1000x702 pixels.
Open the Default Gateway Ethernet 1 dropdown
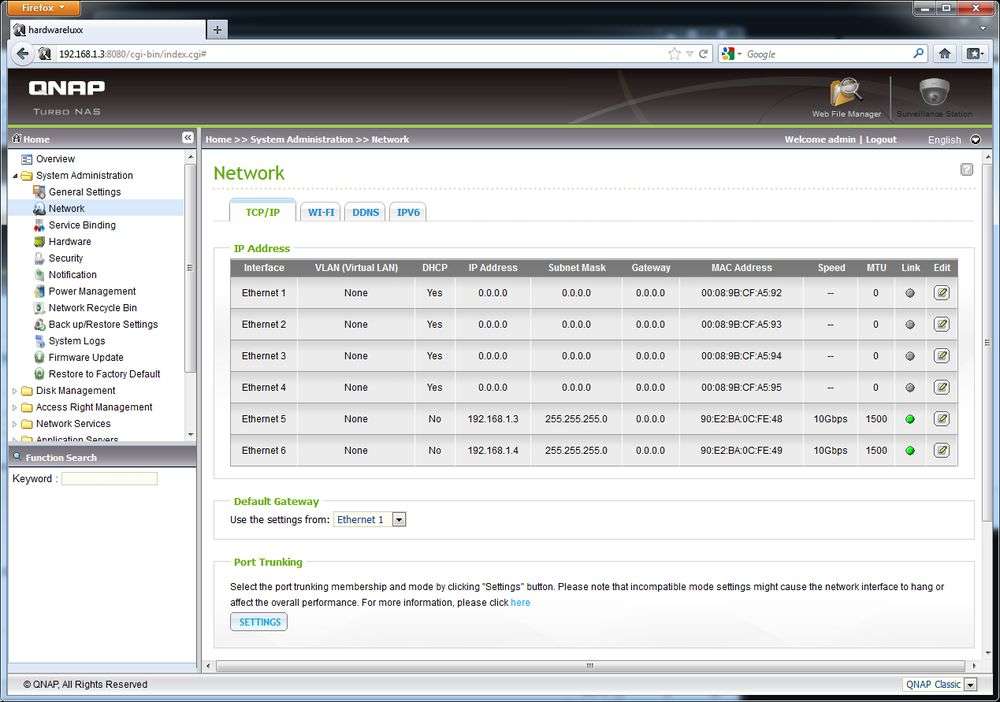[369, 520]
